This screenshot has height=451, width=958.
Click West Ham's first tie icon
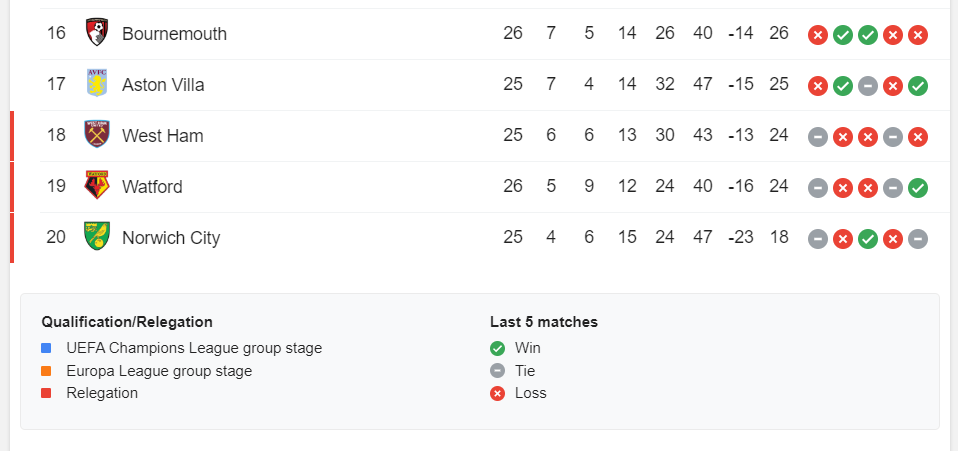[818, 136]
